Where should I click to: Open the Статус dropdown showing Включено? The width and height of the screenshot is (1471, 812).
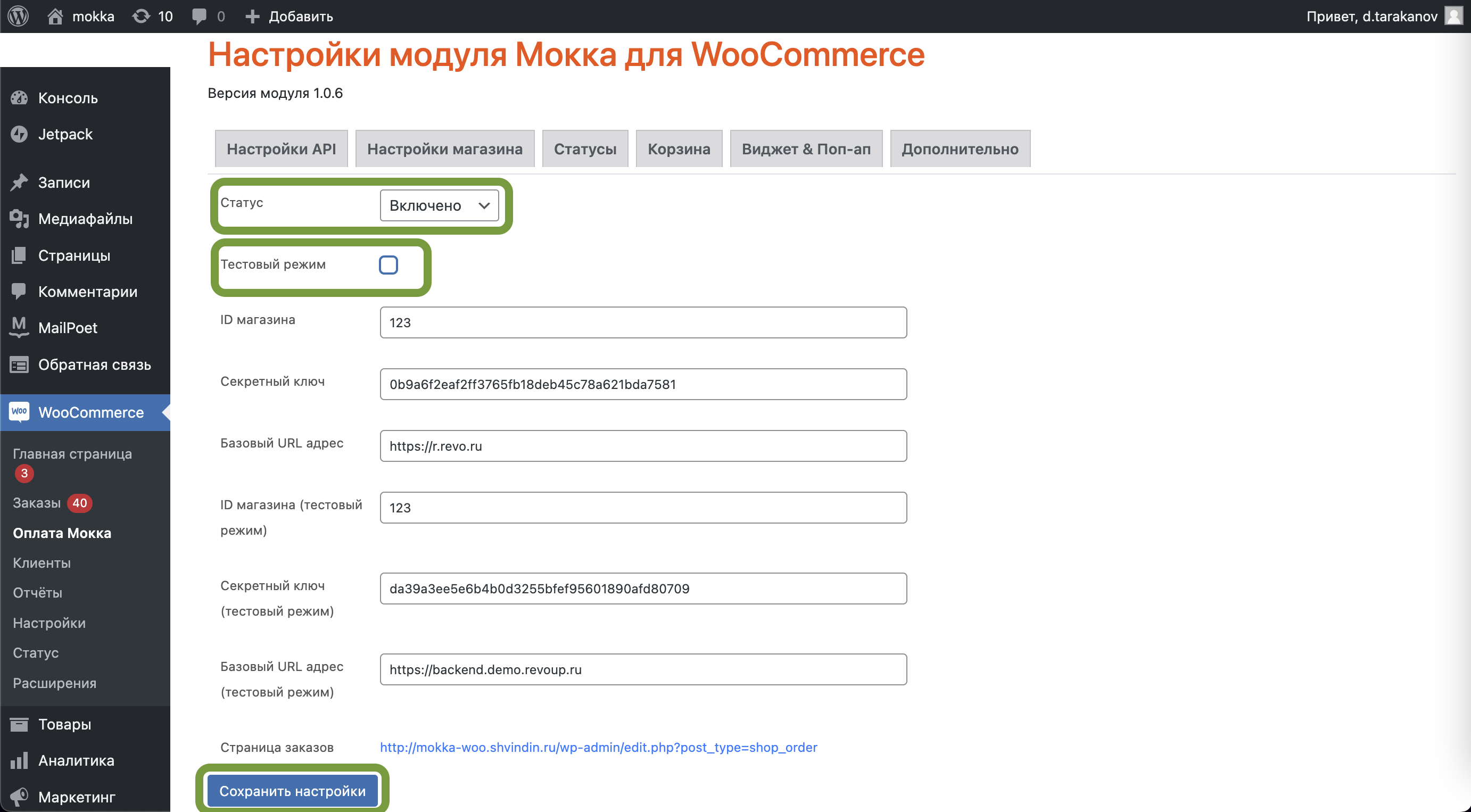click(439, 205)
